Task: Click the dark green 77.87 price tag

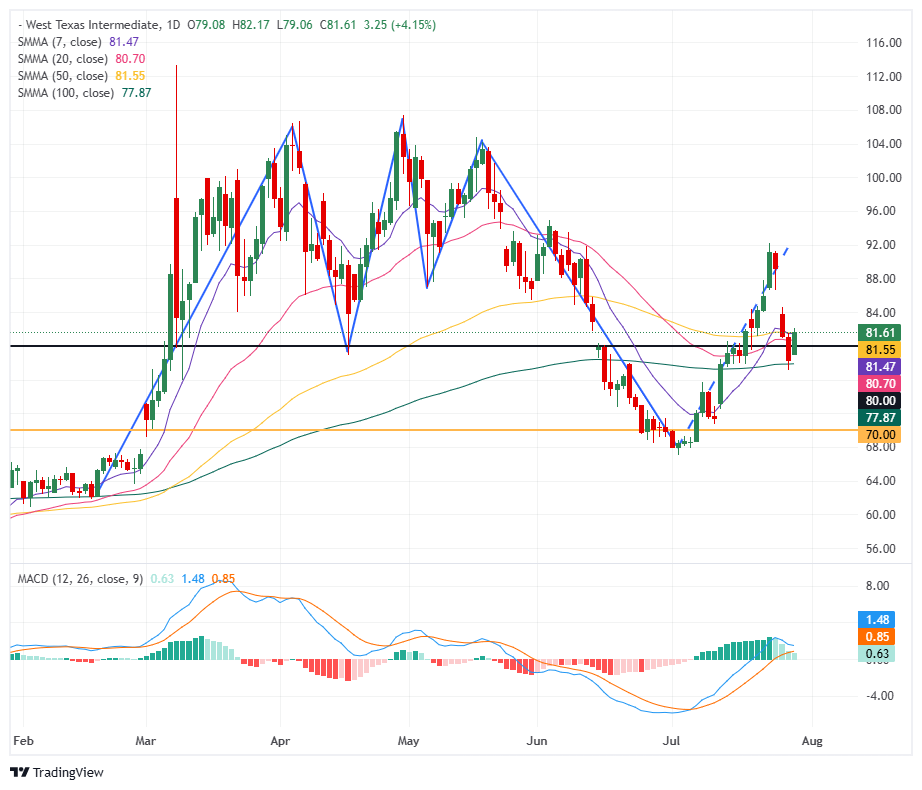Action: [879, 418]
